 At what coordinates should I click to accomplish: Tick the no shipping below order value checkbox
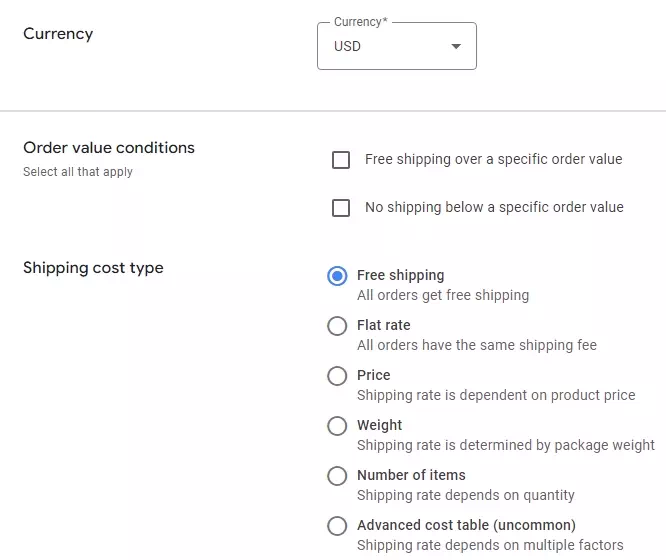point(341,208)
